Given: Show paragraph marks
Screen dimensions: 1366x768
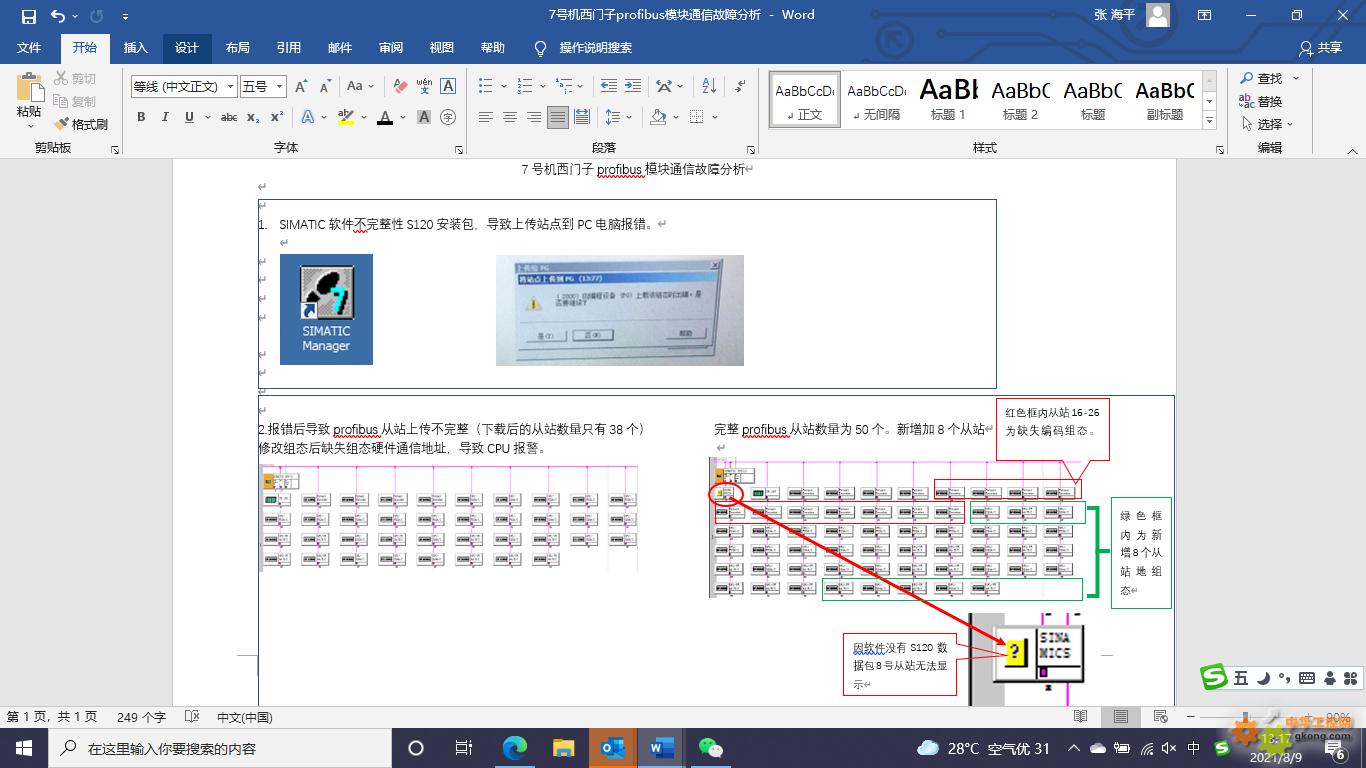Looking at the screenshot, I should 741,87.
